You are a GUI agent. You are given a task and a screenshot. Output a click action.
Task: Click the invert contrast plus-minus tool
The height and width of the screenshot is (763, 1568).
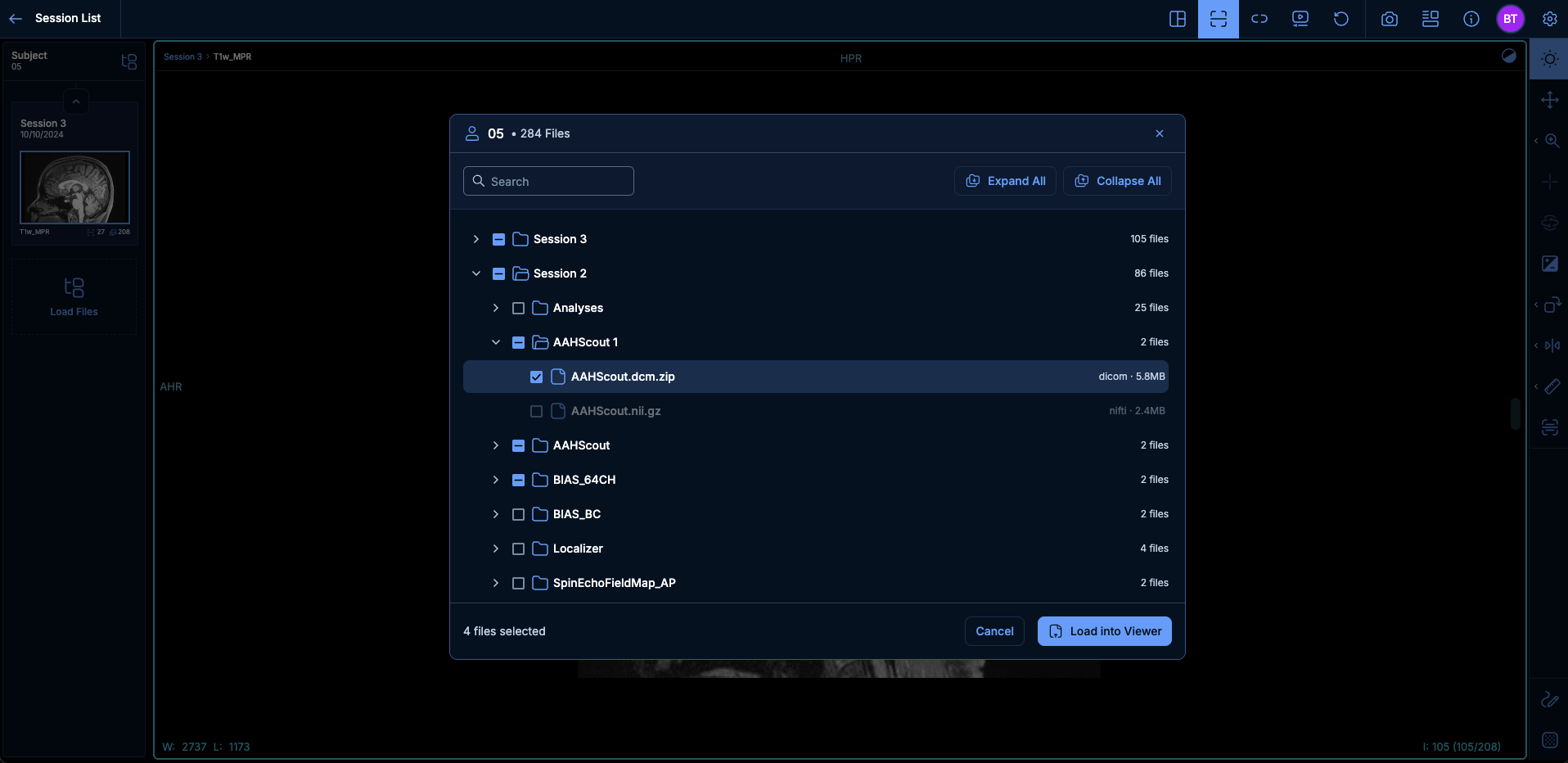point(1550,264)
